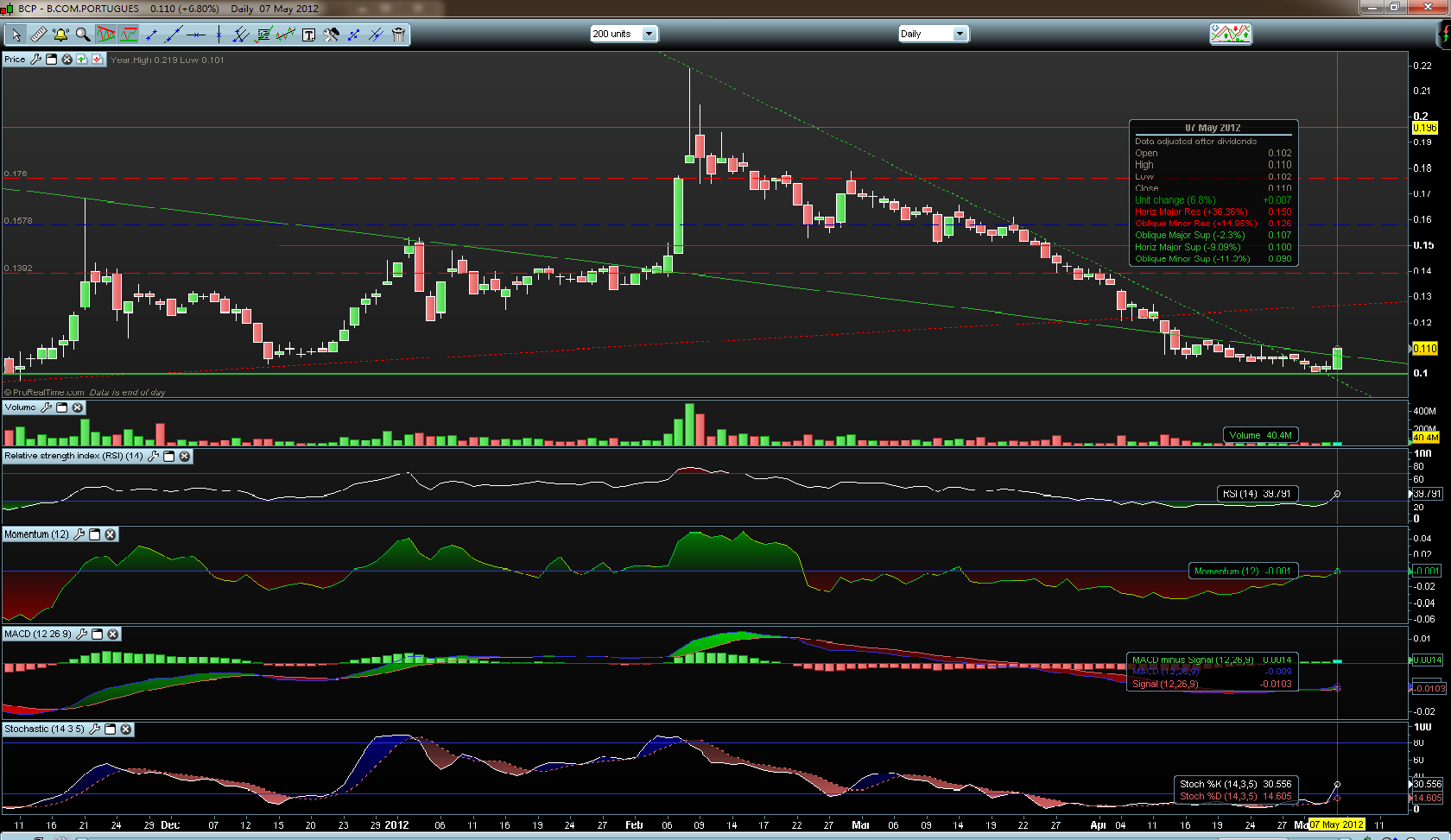Viewport: 1451px width, 840px height.
Task: Click the yellow 0.110 price marker
Action: [x=1424, y=349]
